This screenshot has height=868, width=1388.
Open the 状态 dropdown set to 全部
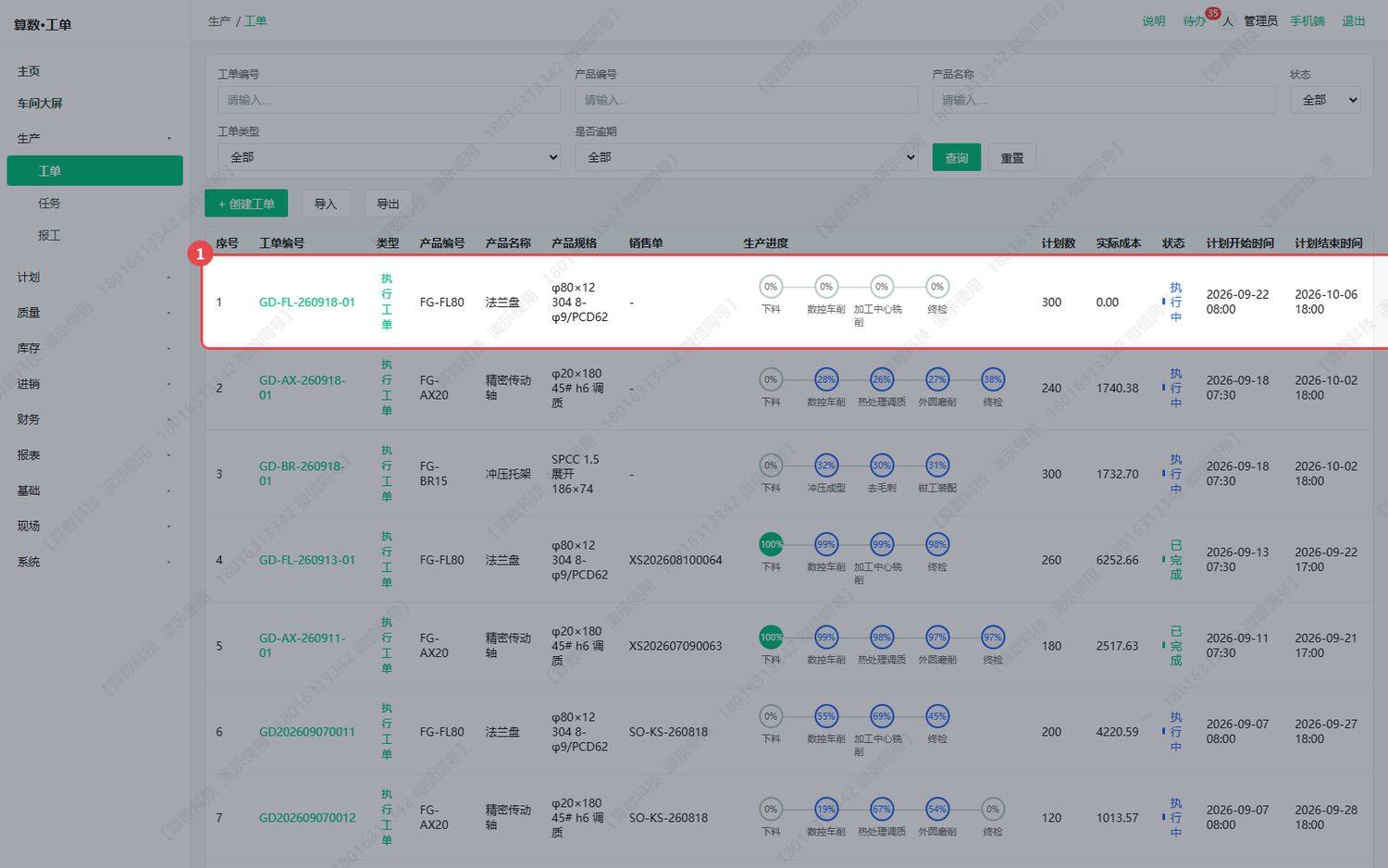click(1325, 100)
